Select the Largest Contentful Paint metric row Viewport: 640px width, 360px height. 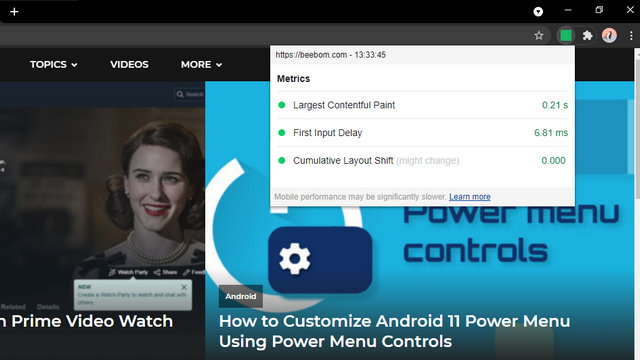[422, 105]
